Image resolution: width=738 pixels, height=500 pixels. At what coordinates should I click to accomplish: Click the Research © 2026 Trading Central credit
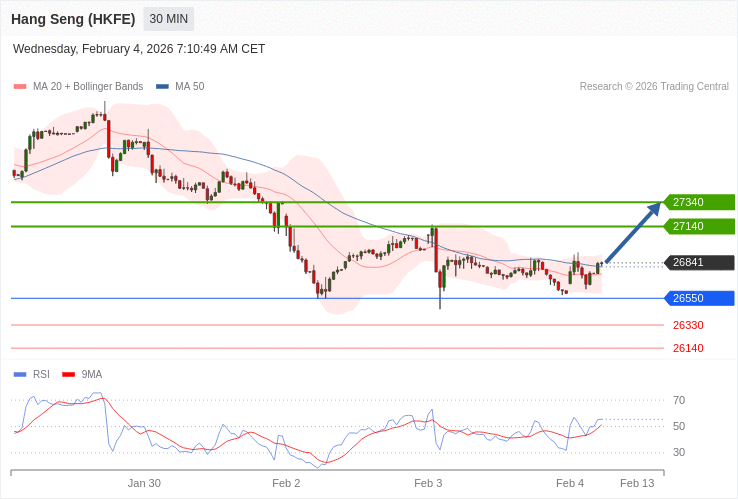pos(654,87)
